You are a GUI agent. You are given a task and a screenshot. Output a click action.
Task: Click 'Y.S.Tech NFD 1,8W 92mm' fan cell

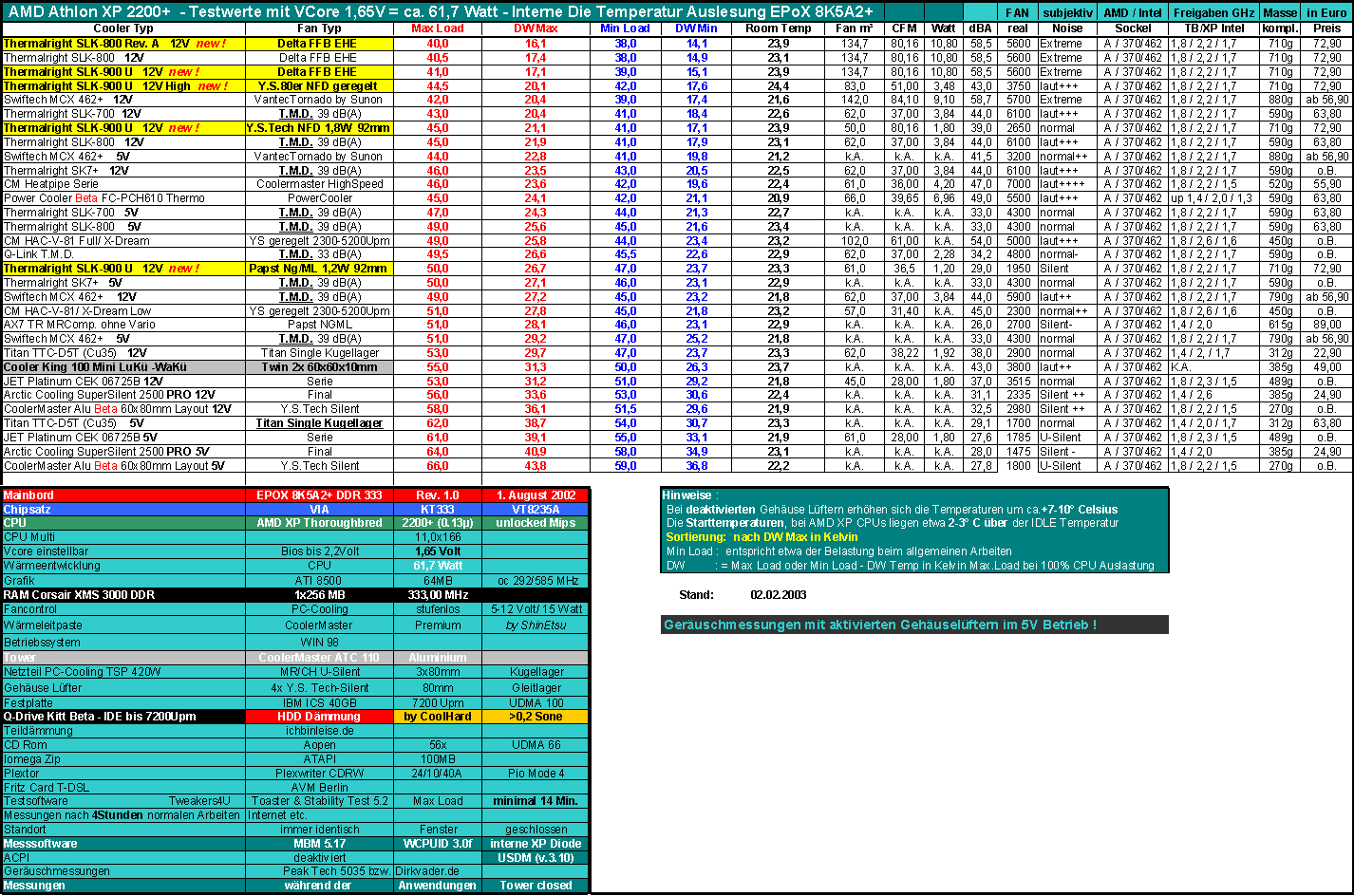[x=319, y=128]
